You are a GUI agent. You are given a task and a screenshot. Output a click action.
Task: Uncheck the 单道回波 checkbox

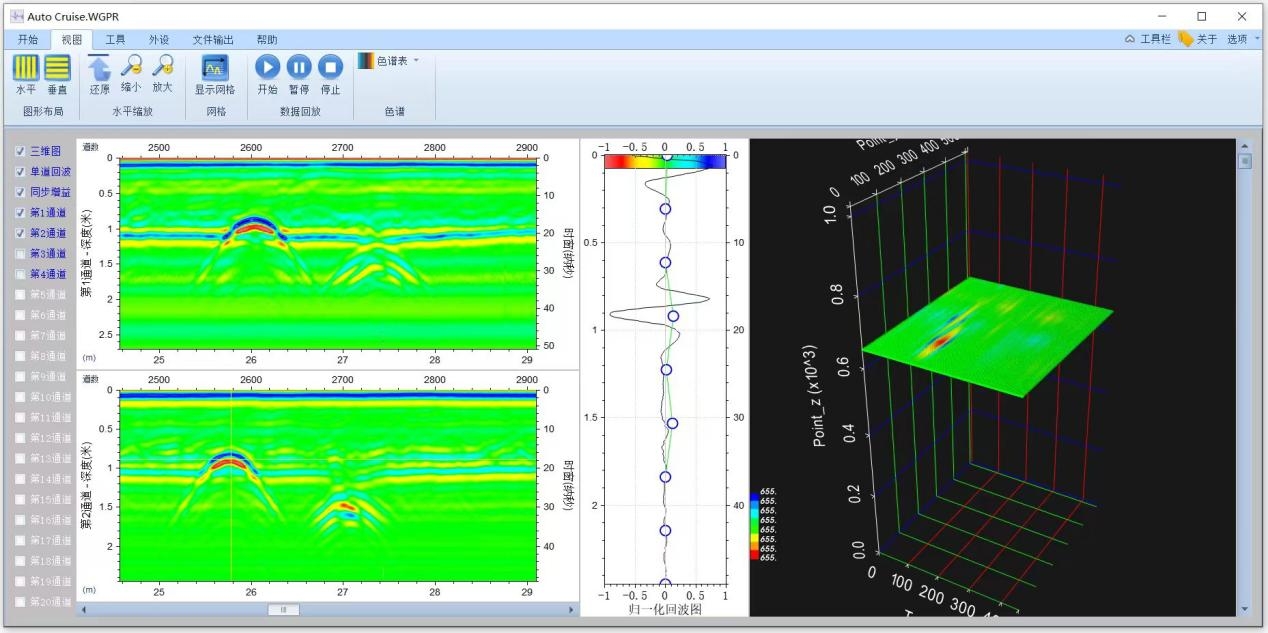click(x=21, y=172)
